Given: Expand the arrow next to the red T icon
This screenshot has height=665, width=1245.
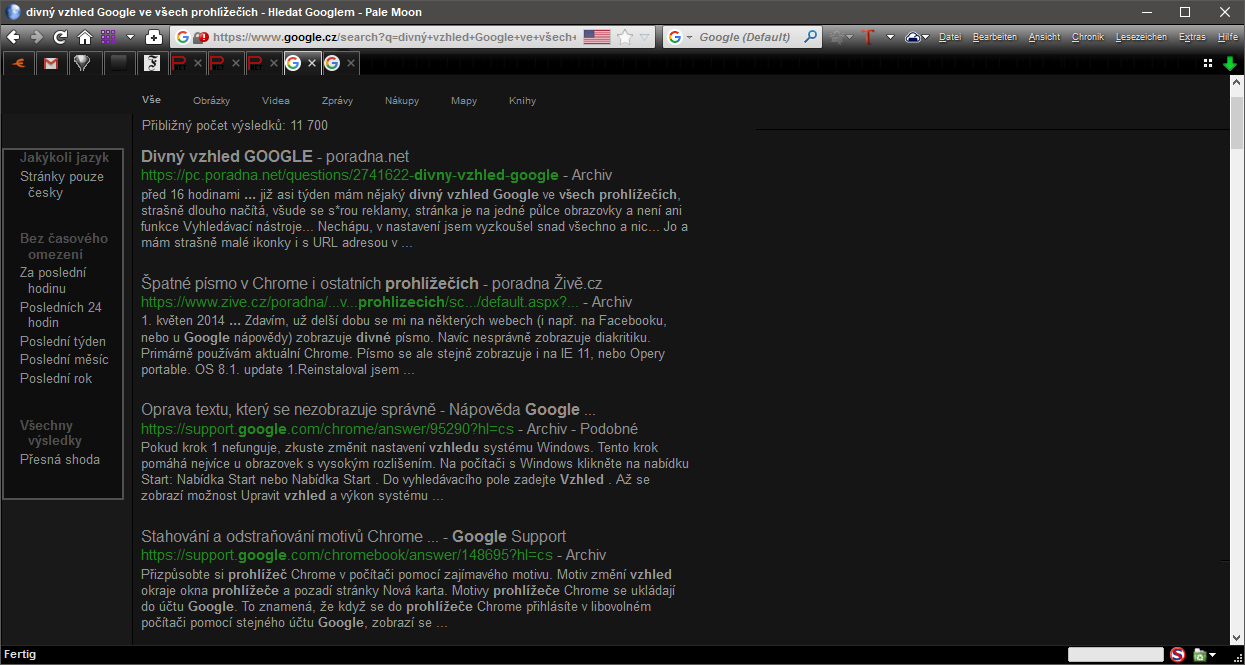Looking at the screenshot, I should click(889, 37).
